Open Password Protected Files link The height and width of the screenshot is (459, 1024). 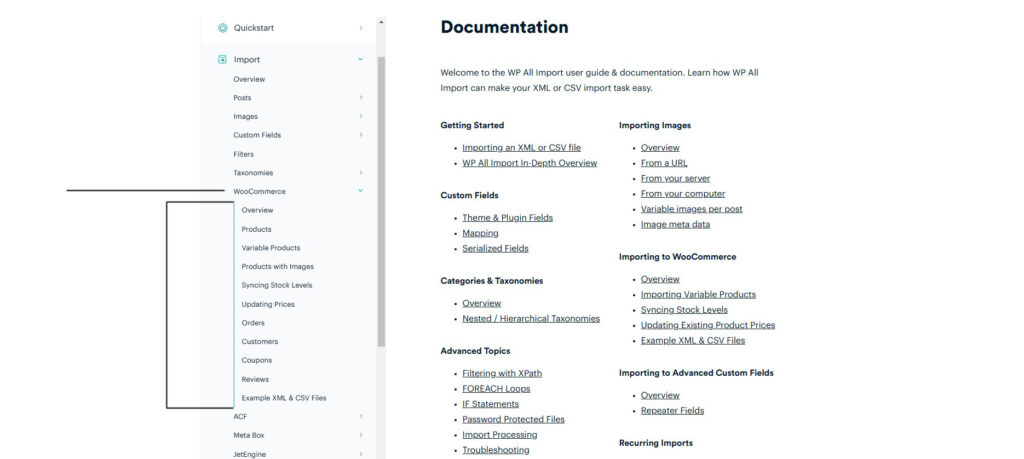(x=513, y=419)
